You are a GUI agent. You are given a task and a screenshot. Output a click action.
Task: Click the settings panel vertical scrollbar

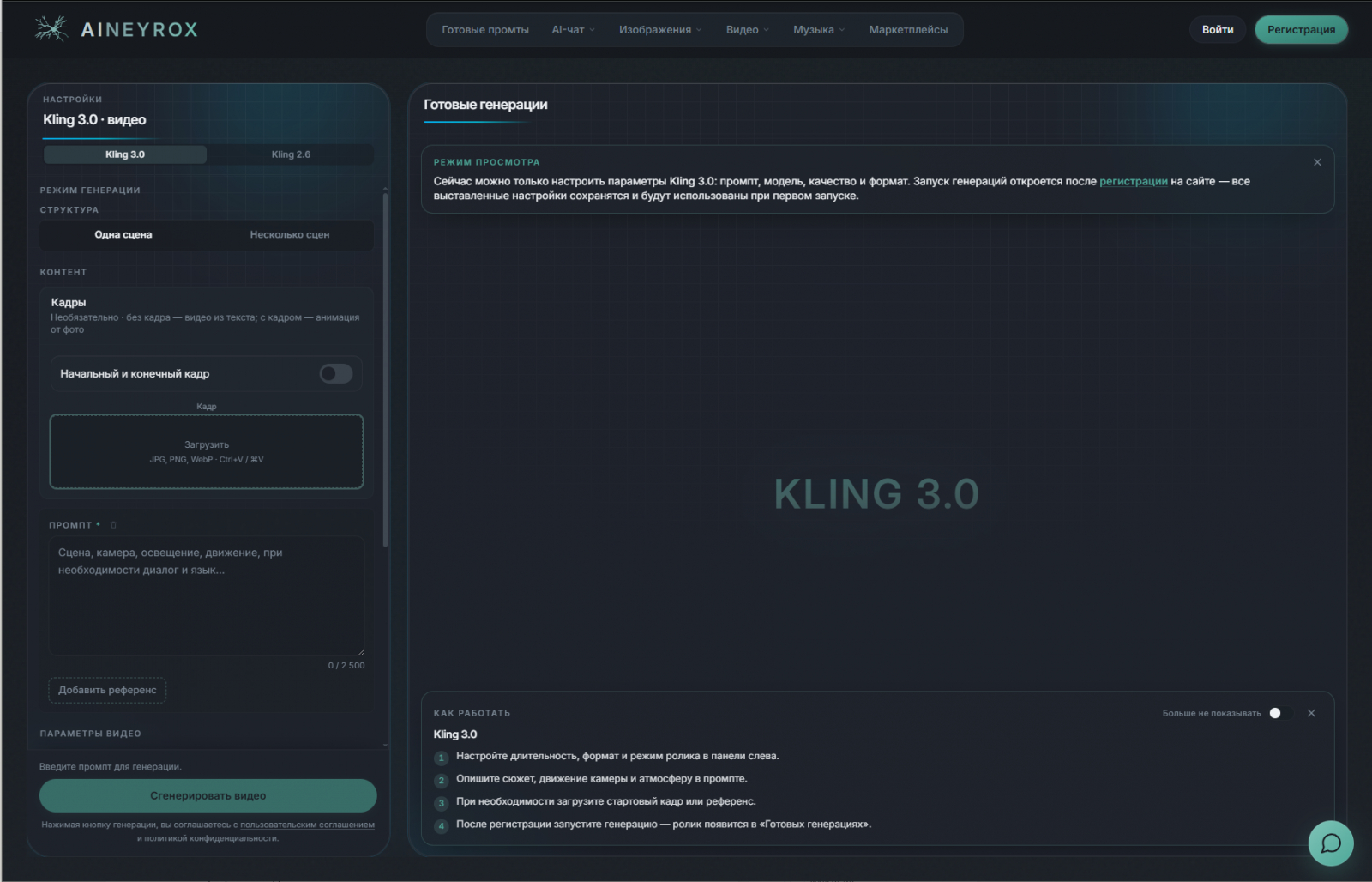[385, 369]
